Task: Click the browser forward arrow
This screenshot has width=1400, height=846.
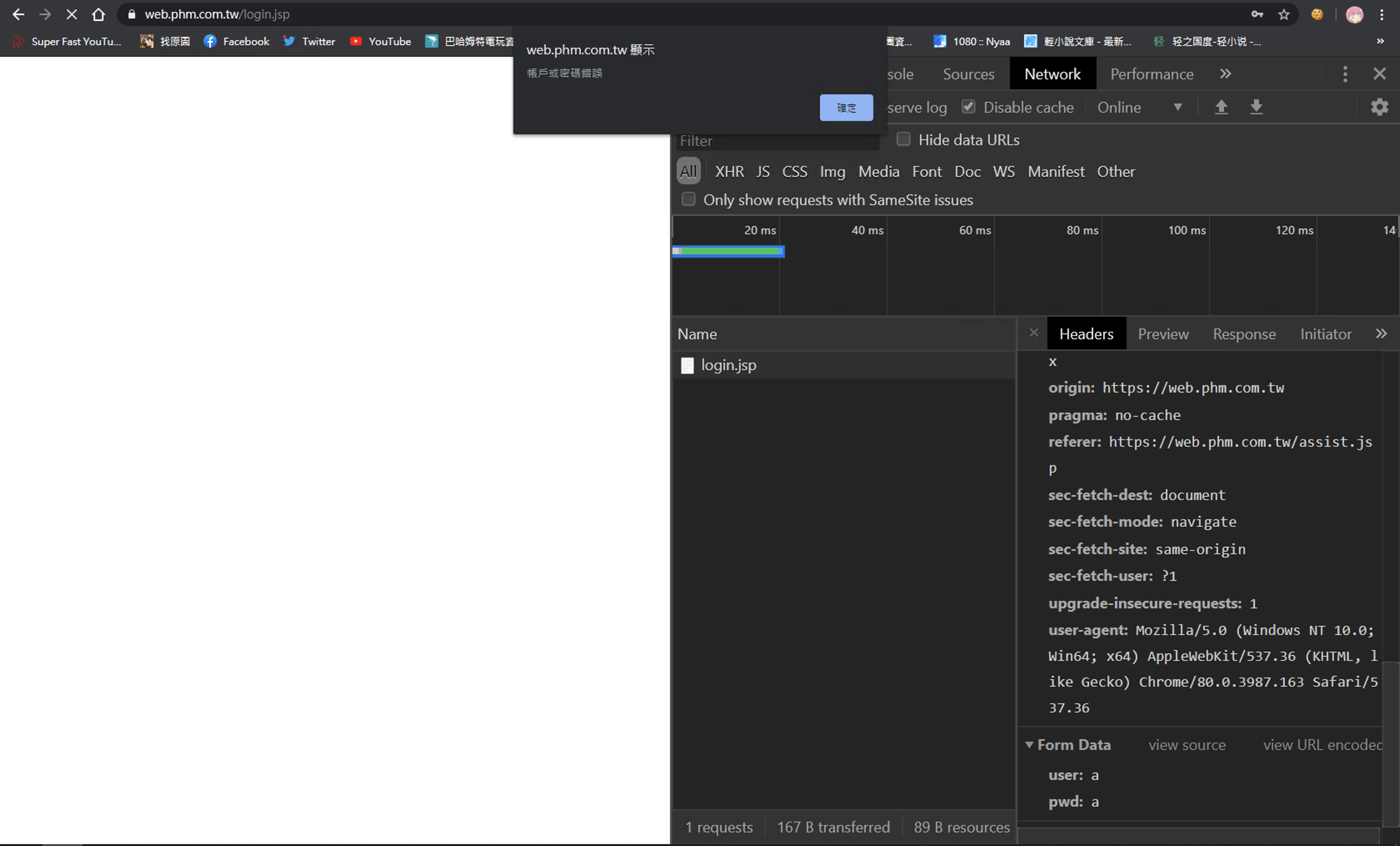Action: pyautogui.click(x=45, y=14)
